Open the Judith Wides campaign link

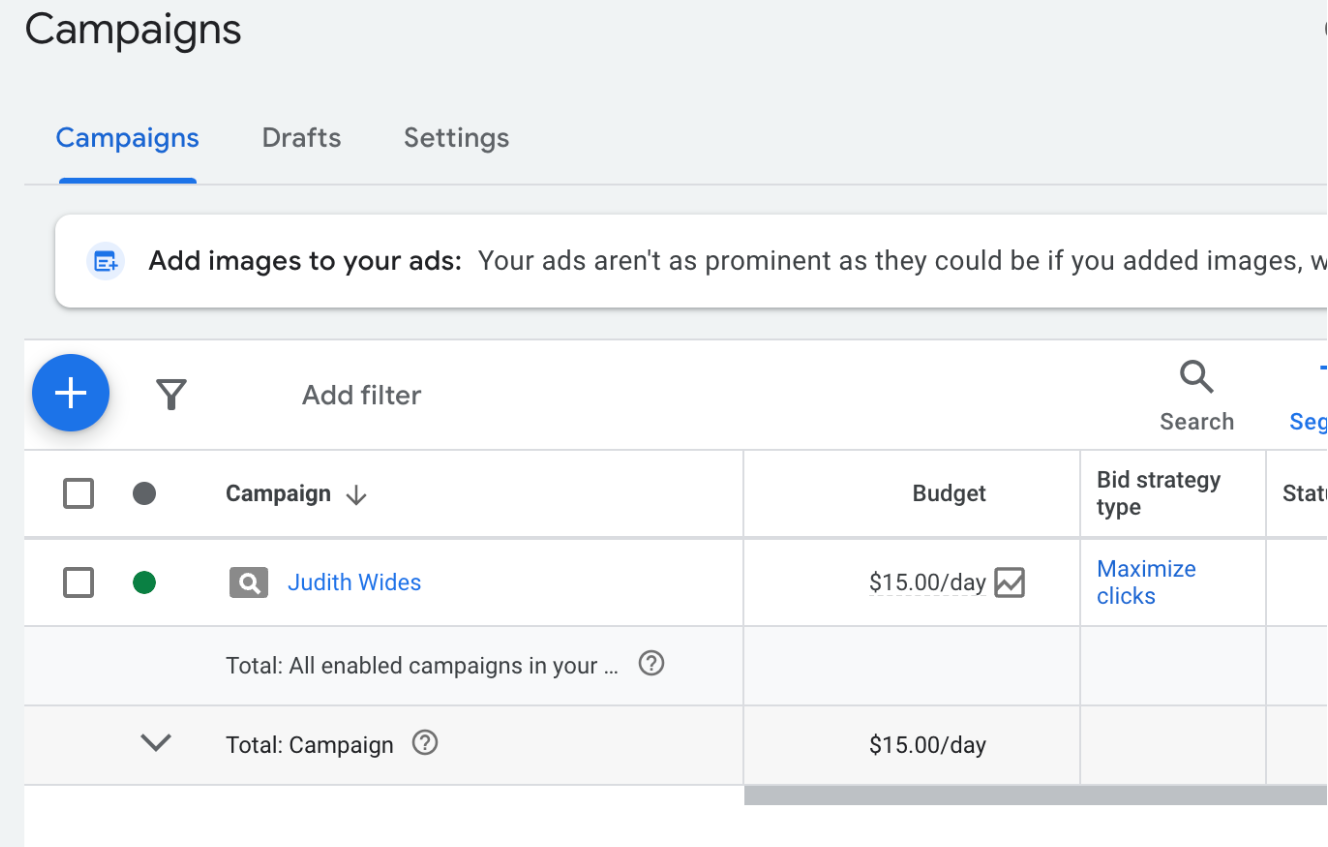(354, 582)
